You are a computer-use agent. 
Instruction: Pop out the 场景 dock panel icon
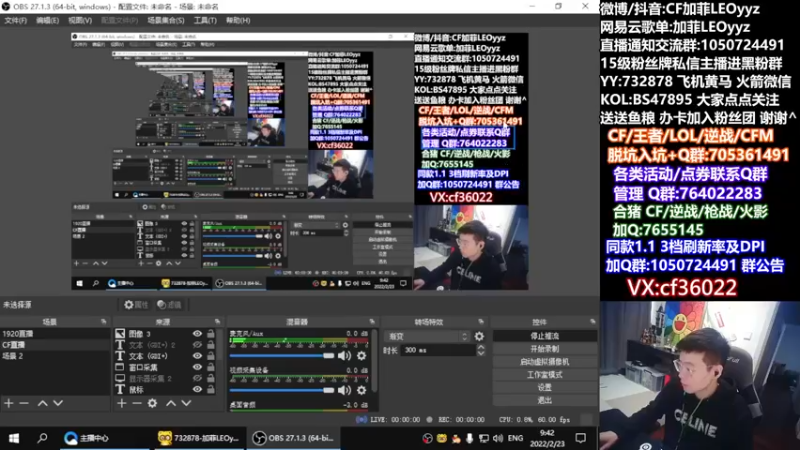tap(104, 321)
